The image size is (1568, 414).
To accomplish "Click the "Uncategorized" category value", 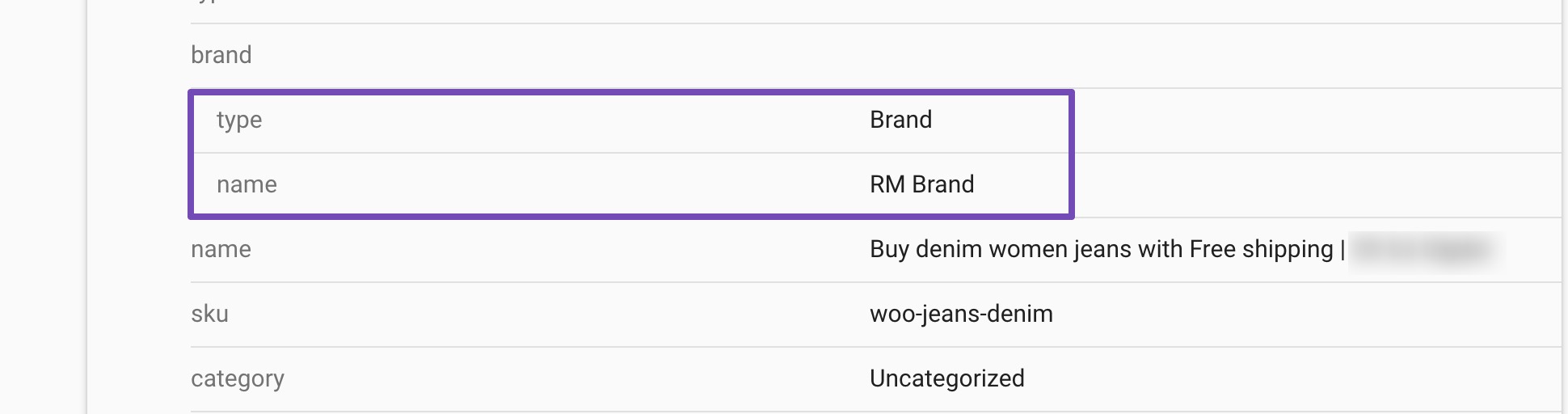I will 946,378.
